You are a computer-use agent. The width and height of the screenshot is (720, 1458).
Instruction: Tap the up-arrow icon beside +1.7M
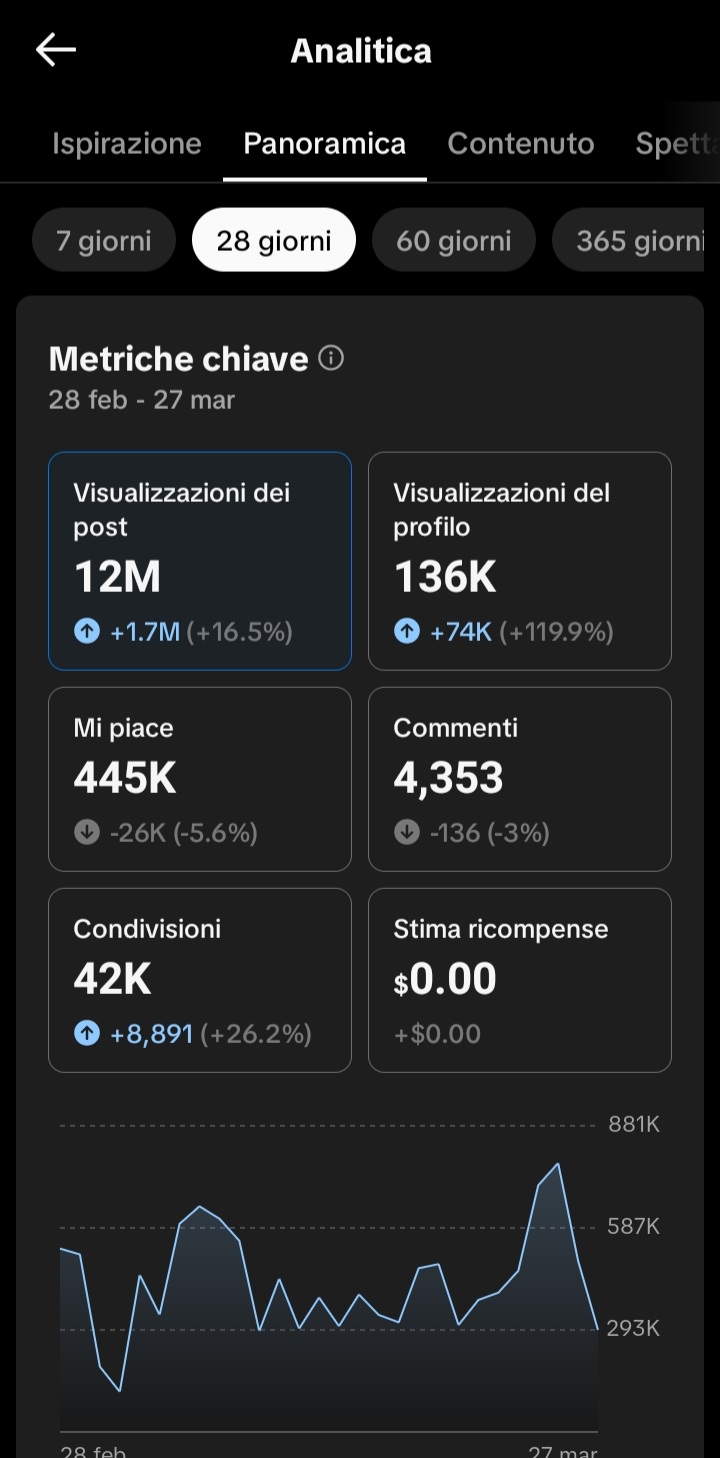tap(87, 632)
